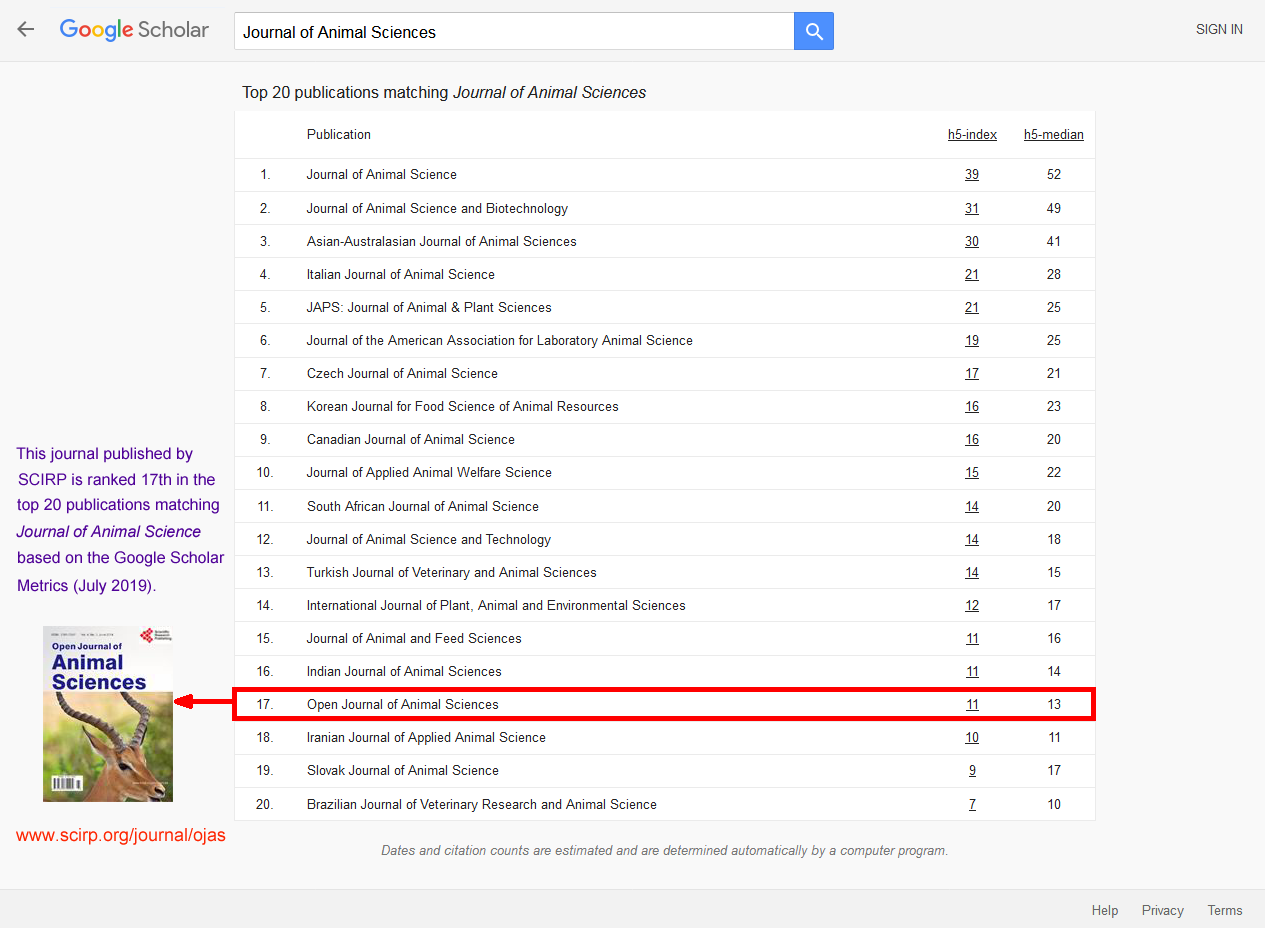This screenshot has height=928, width=1265.
Task: Open h5-index 15 for Applied Animal Welfare Science
Action: click(x=972, y=473)
